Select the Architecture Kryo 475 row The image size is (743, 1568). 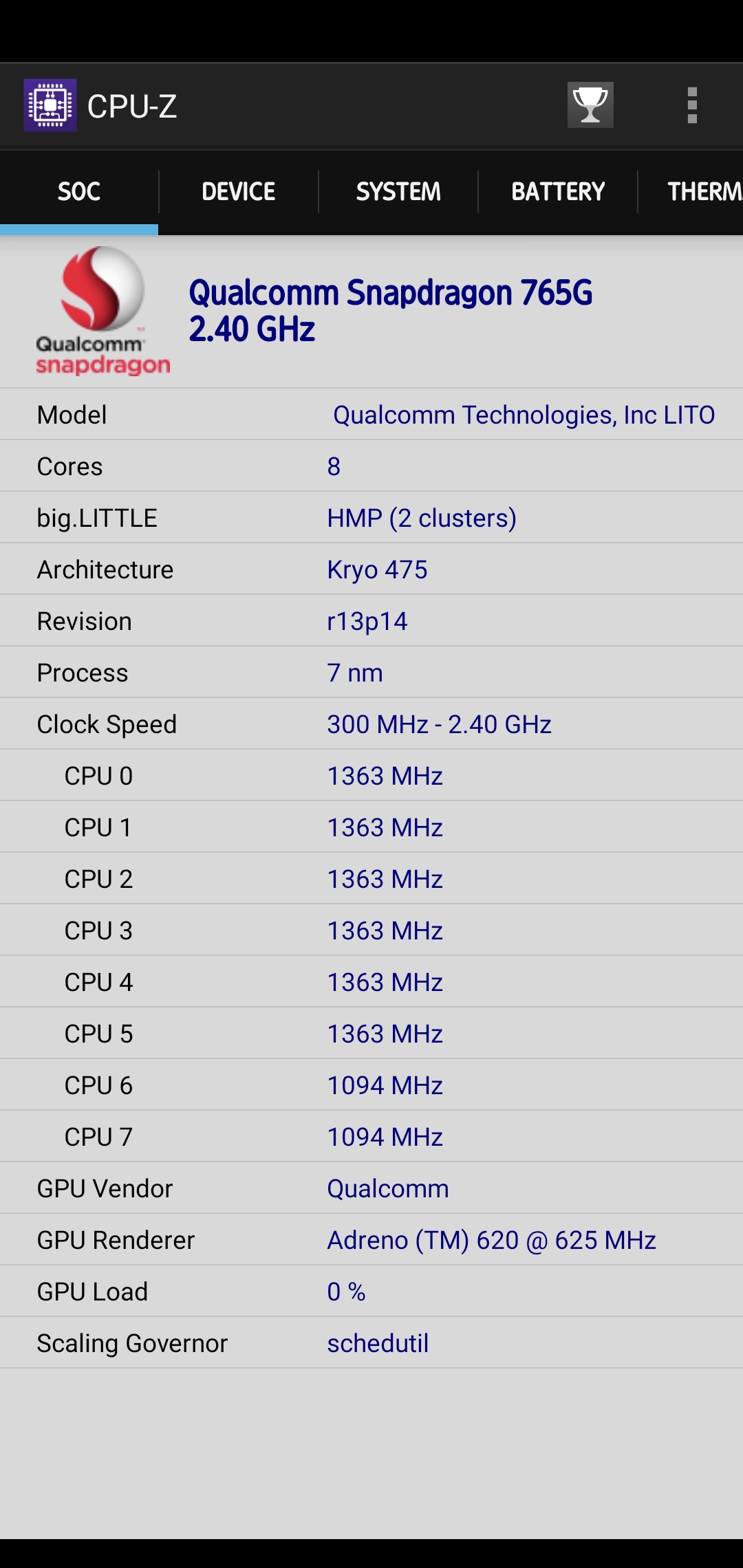371,569
